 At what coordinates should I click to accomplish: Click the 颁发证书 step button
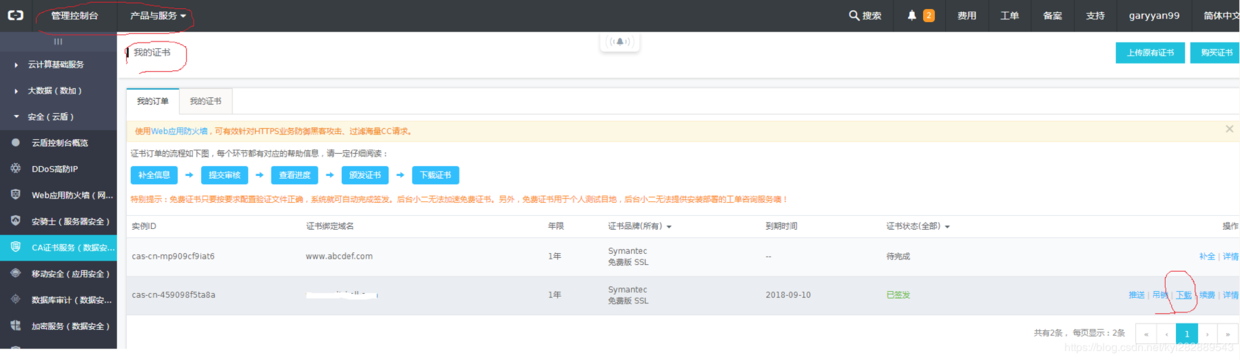(365, 175)
